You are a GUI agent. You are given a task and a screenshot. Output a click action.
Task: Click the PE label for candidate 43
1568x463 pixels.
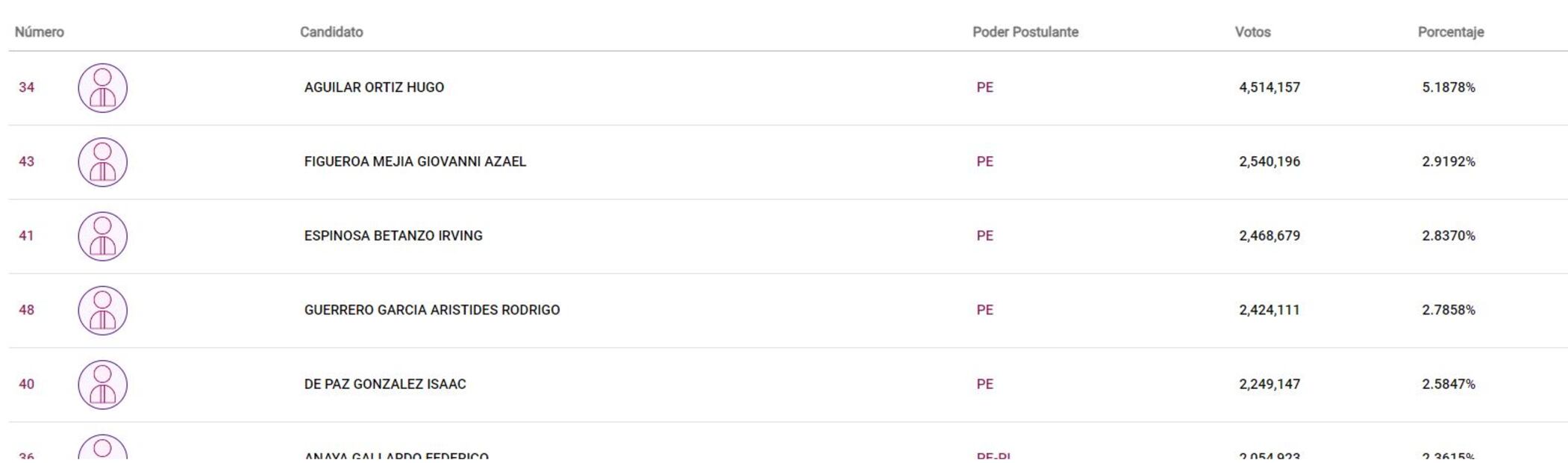(x=984, y=161)
